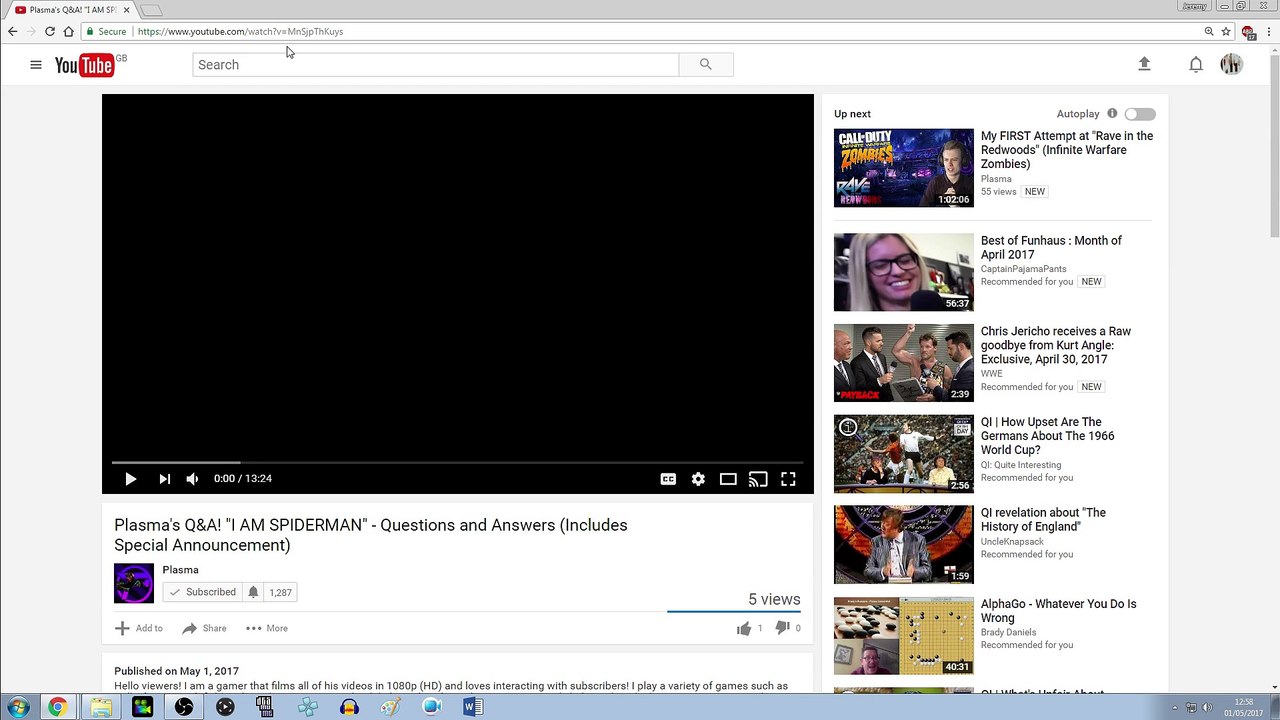Open the player settings gear
Image resolution: width=1280 pixels, height=720 pixels.
[698, 479]
